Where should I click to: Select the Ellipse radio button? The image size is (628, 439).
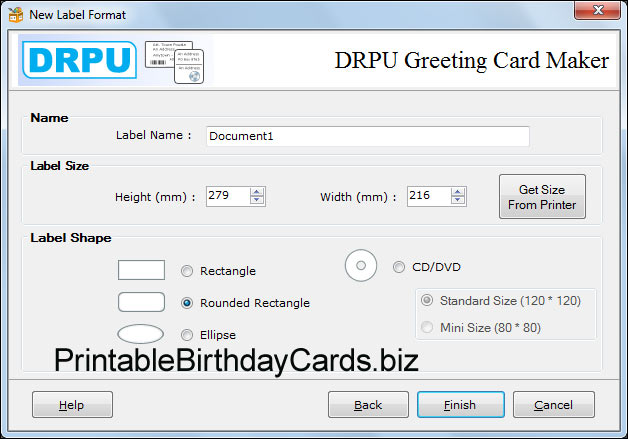pyautogui.click(x=187, y=335)
